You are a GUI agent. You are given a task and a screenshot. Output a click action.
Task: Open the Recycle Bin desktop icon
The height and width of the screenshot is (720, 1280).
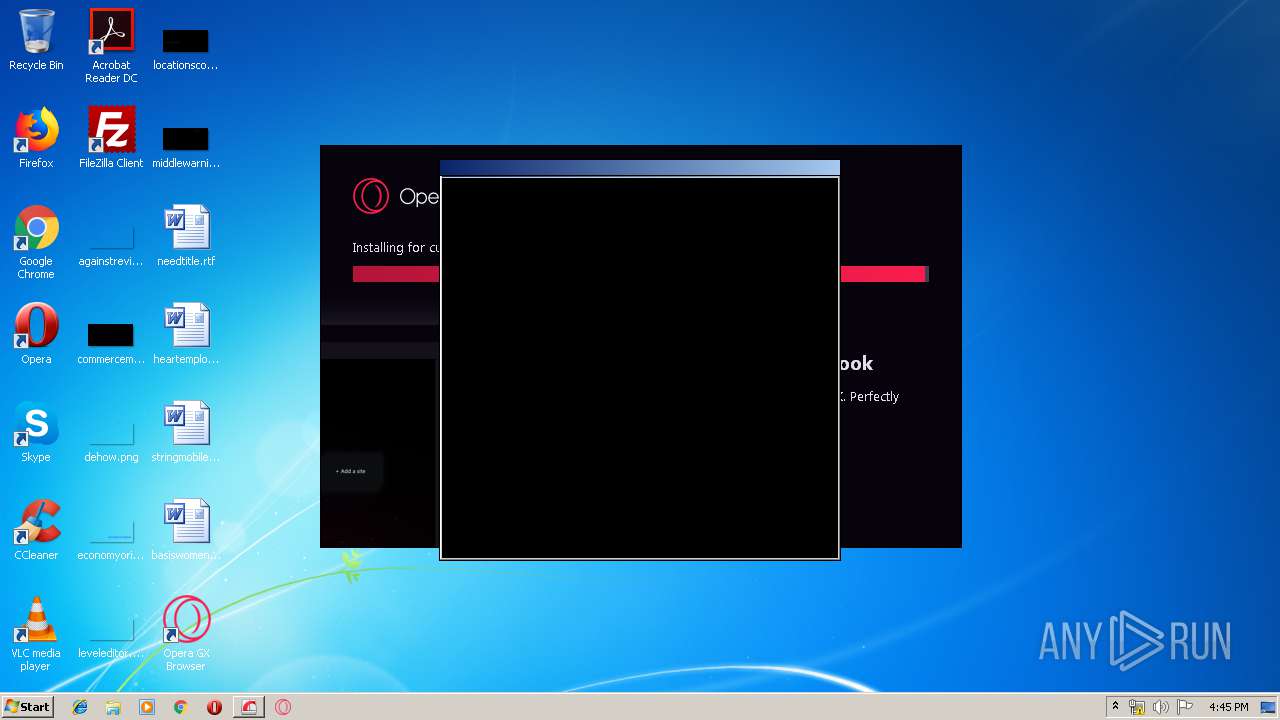[x=36, y=41]
